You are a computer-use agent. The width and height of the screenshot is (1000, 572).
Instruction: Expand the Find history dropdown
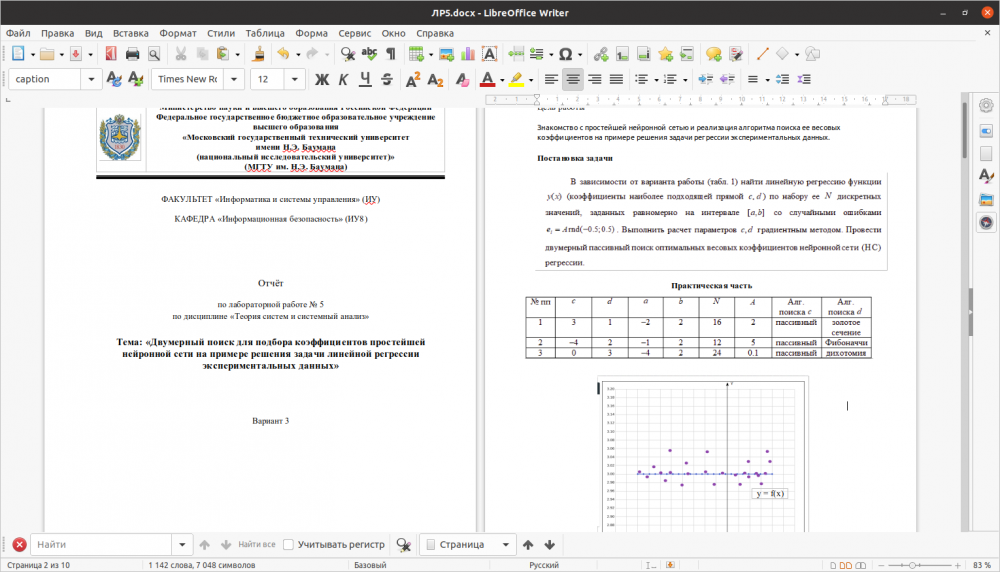[x=182, y=545]
